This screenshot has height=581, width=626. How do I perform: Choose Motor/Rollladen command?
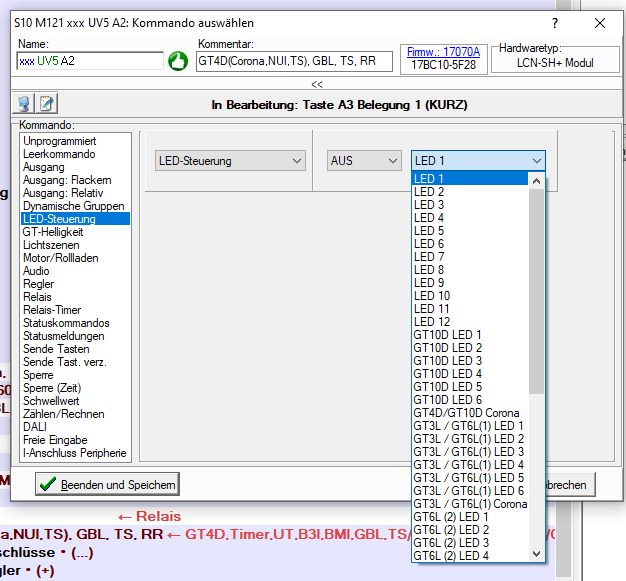(61, 258)
